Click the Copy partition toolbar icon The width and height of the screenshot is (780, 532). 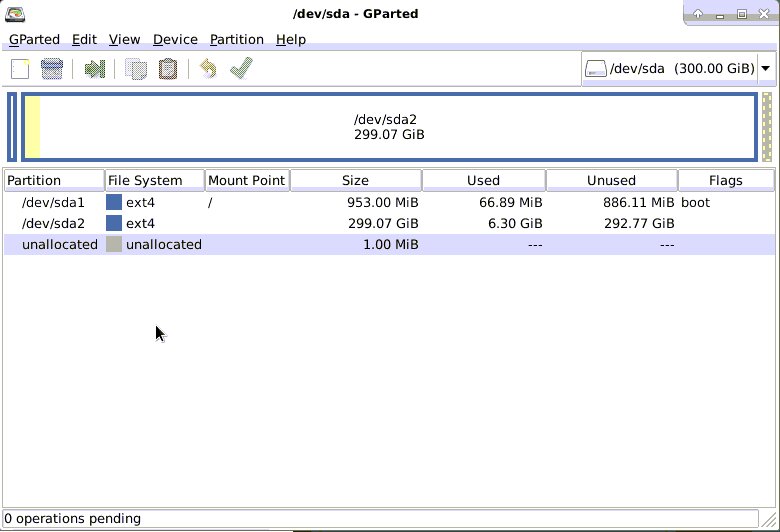click(136, 69)
